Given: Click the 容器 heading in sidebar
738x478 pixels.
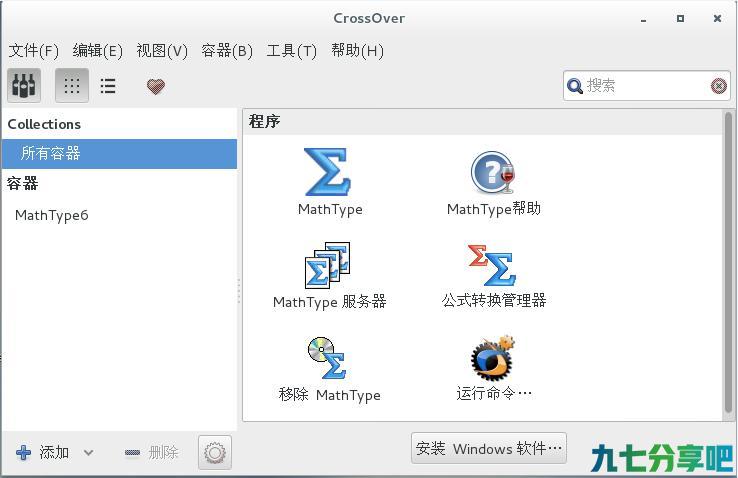Looking at the screenshot, I should 22,183.
